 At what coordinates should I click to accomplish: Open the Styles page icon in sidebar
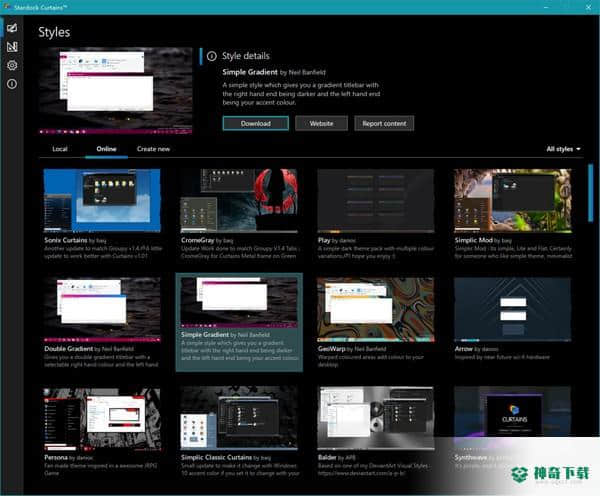pos(12,28)
